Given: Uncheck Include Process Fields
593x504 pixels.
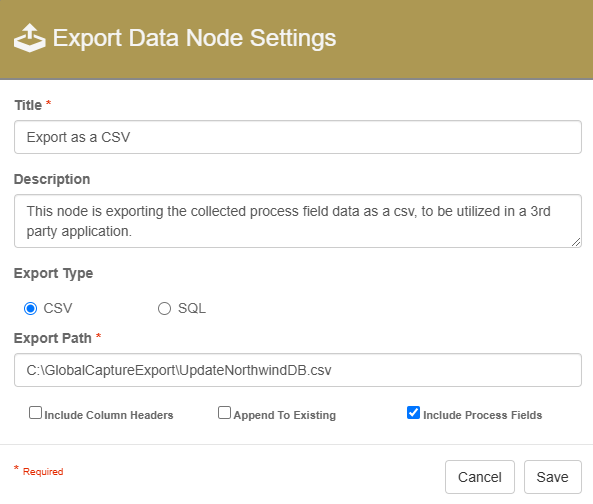Looking at the screenshot, I should point(413,413).
